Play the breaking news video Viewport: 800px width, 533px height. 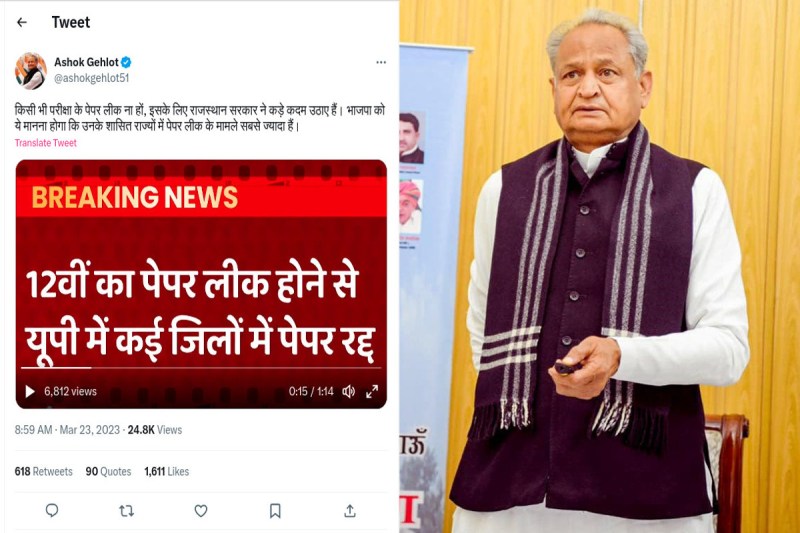tap(30, 391)
